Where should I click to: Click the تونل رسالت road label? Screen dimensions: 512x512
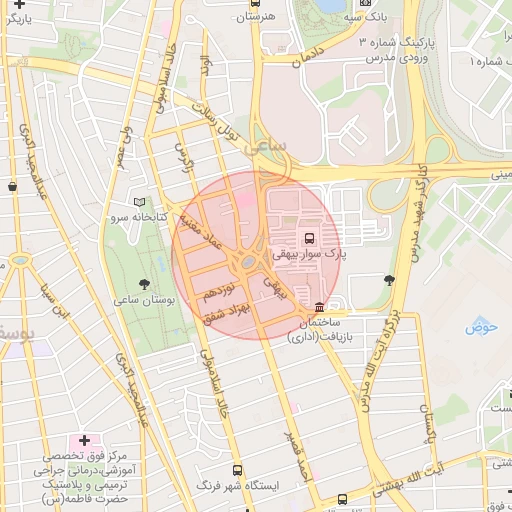(x=217, y=122)
